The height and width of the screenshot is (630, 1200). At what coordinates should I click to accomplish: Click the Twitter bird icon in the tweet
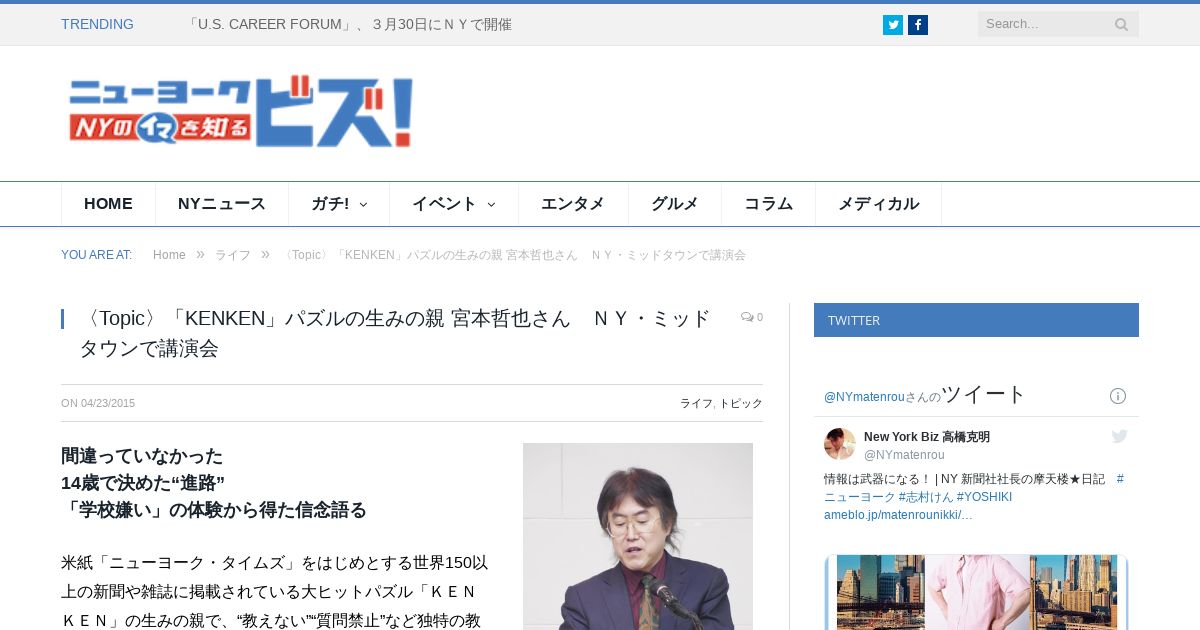pos(1119,436)
